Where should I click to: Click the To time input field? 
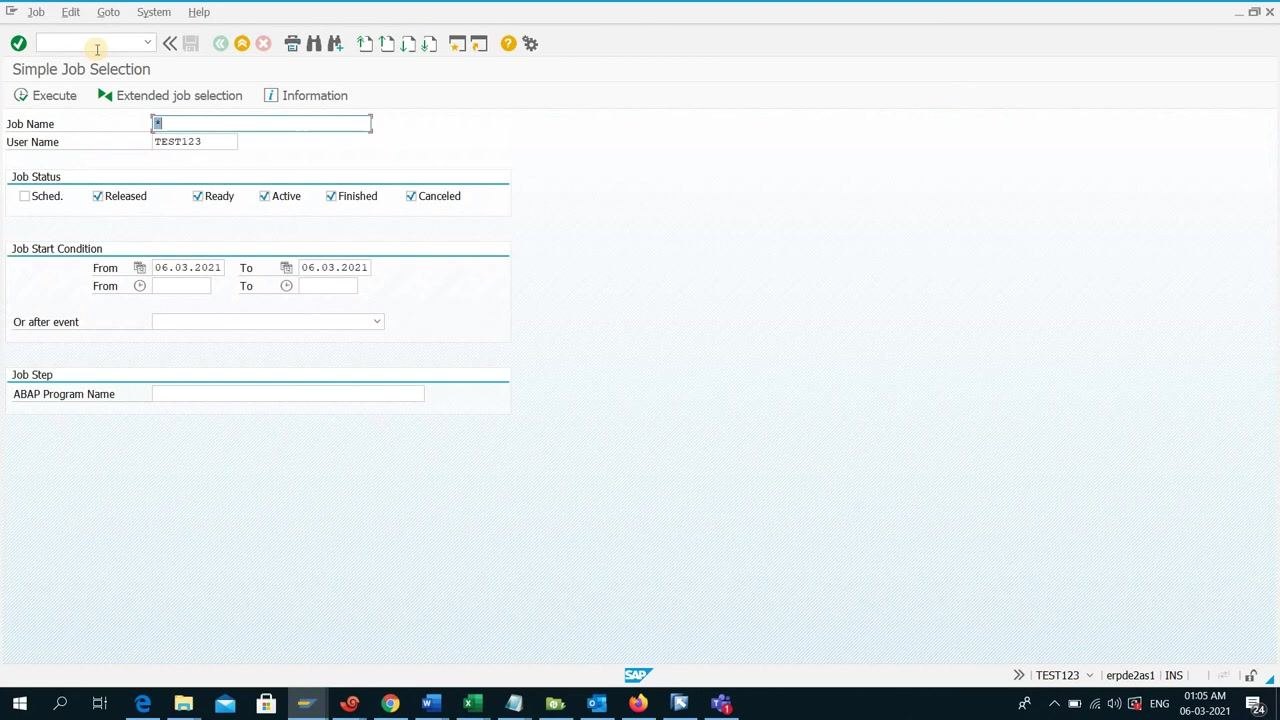pyautogui.click(x=328, y=285)
